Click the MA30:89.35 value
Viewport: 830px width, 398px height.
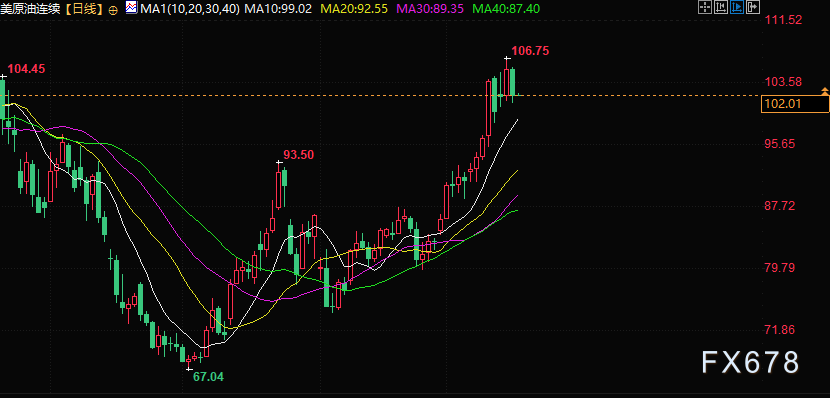click(430, 9)
